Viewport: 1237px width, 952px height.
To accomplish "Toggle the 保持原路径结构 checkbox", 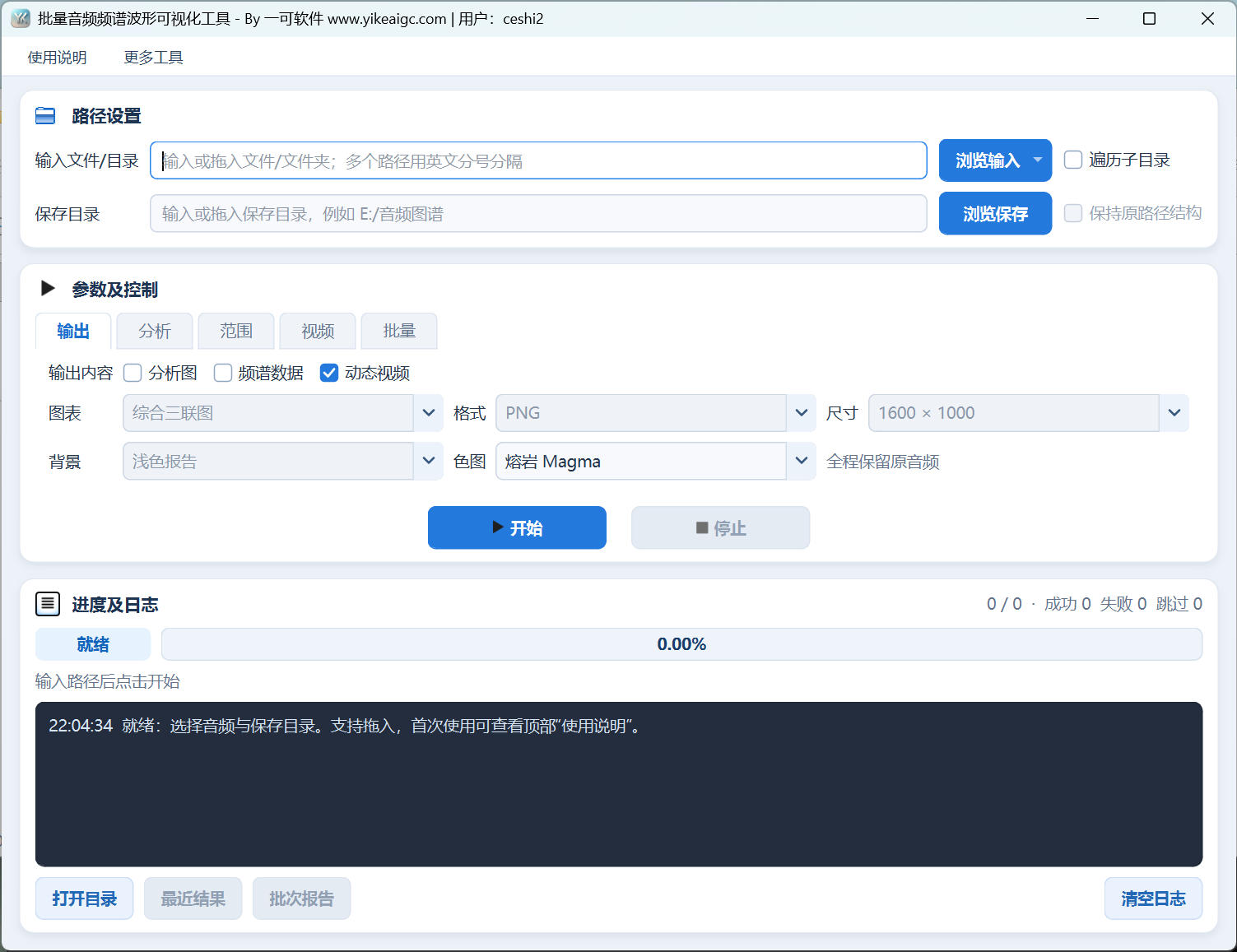I will coord(1073,213).
